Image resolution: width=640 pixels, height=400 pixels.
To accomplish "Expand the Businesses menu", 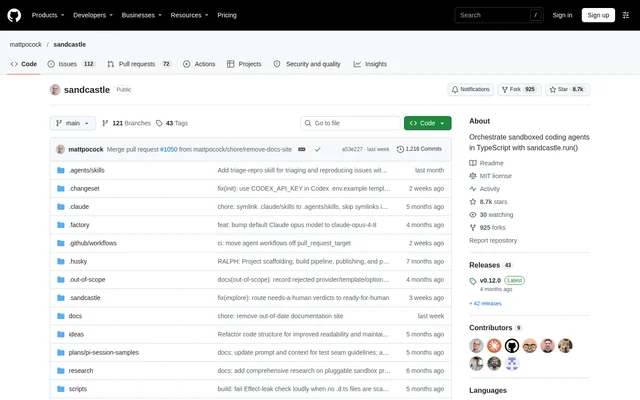I will coord(141,15).
